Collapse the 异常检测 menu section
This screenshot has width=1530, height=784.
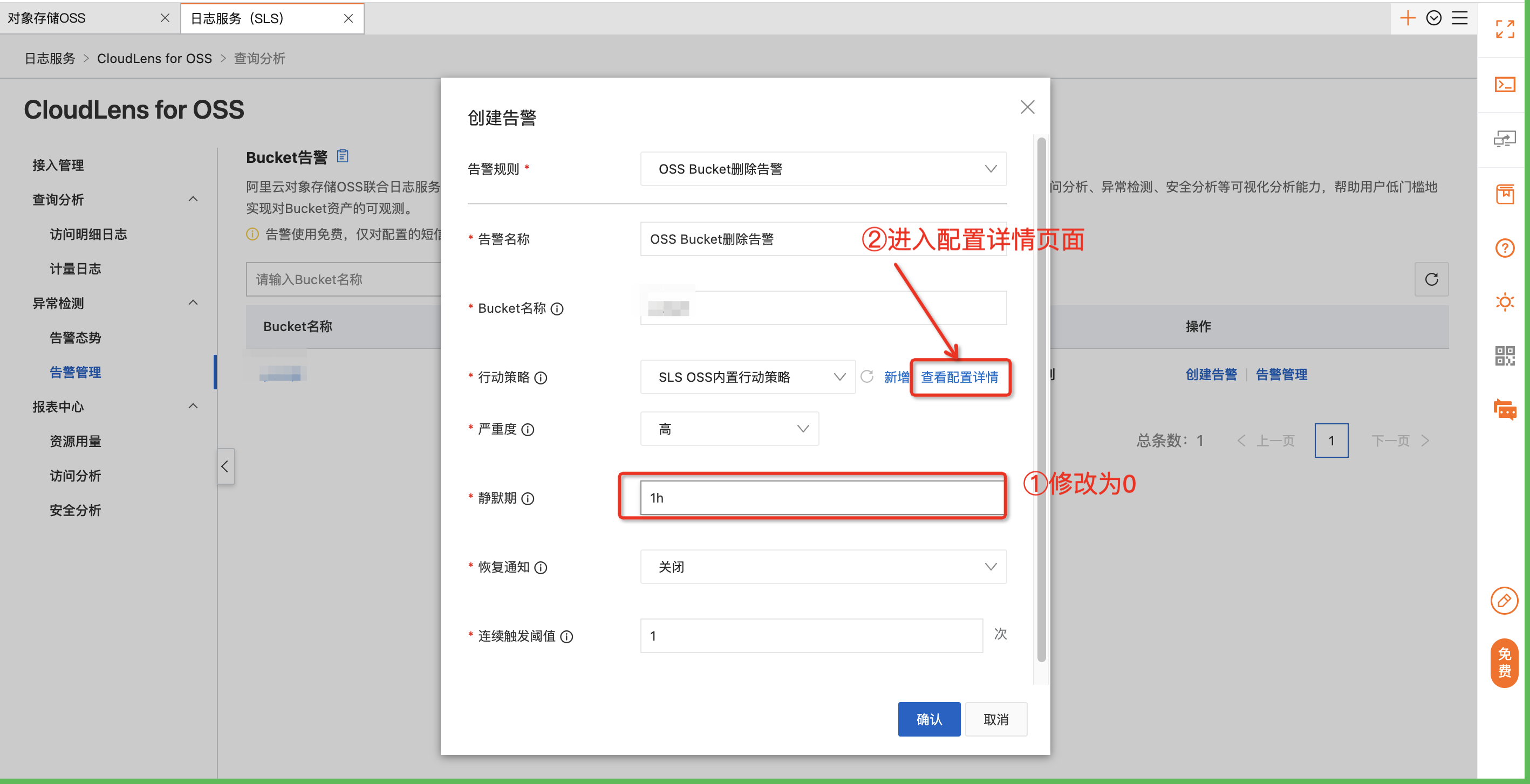[193, 302]
